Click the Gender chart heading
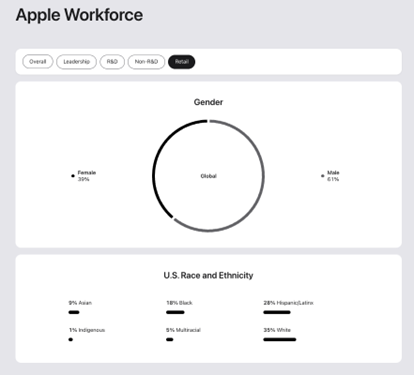This screenshot has width=414, height=375. (x=208, y=102)
